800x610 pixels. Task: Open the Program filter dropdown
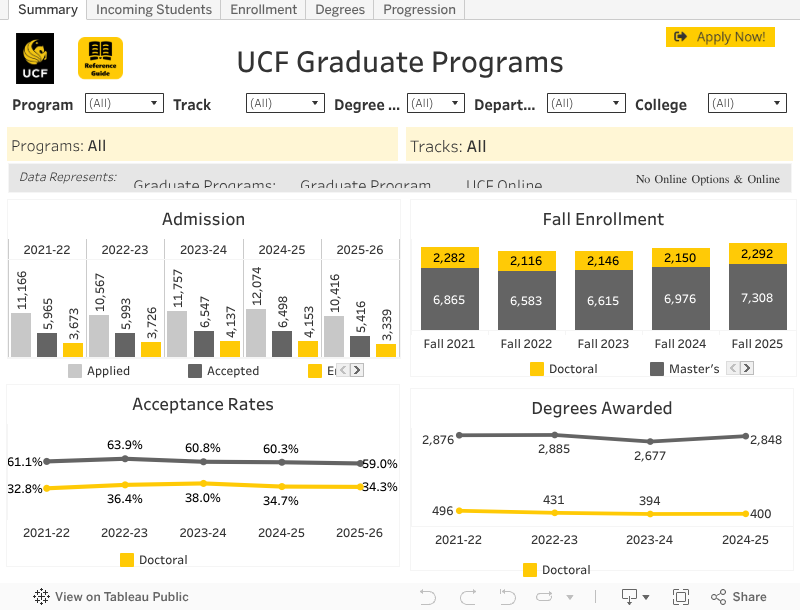tap(123, 103)
